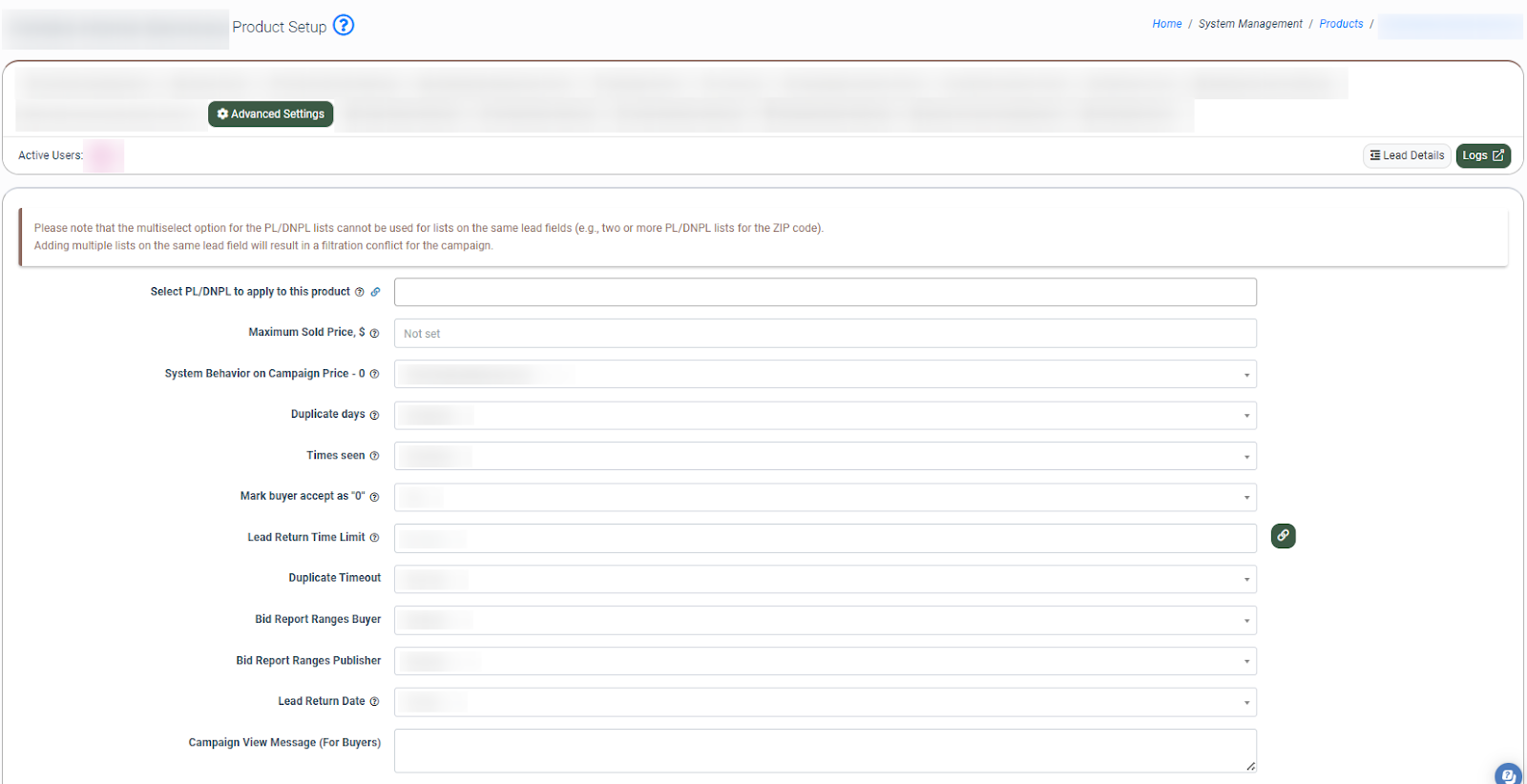
Task: Click help icon beside Mark buyer accept as "0"
Action: point(374,497)
